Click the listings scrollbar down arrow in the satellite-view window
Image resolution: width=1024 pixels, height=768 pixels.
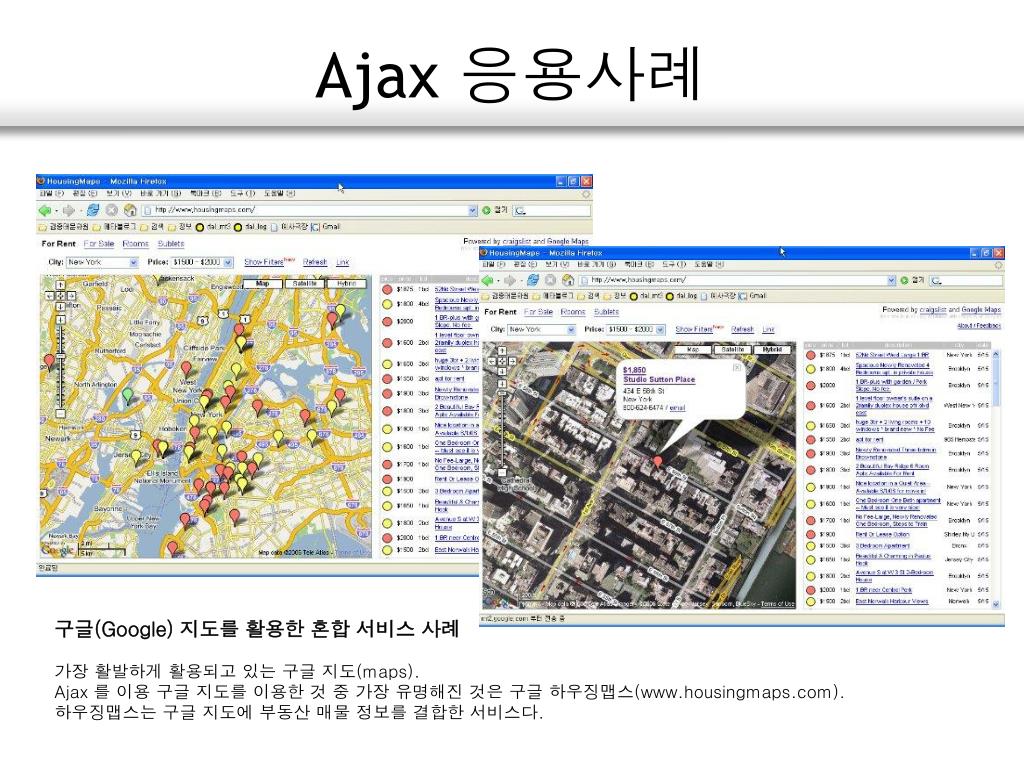point(996,605)
